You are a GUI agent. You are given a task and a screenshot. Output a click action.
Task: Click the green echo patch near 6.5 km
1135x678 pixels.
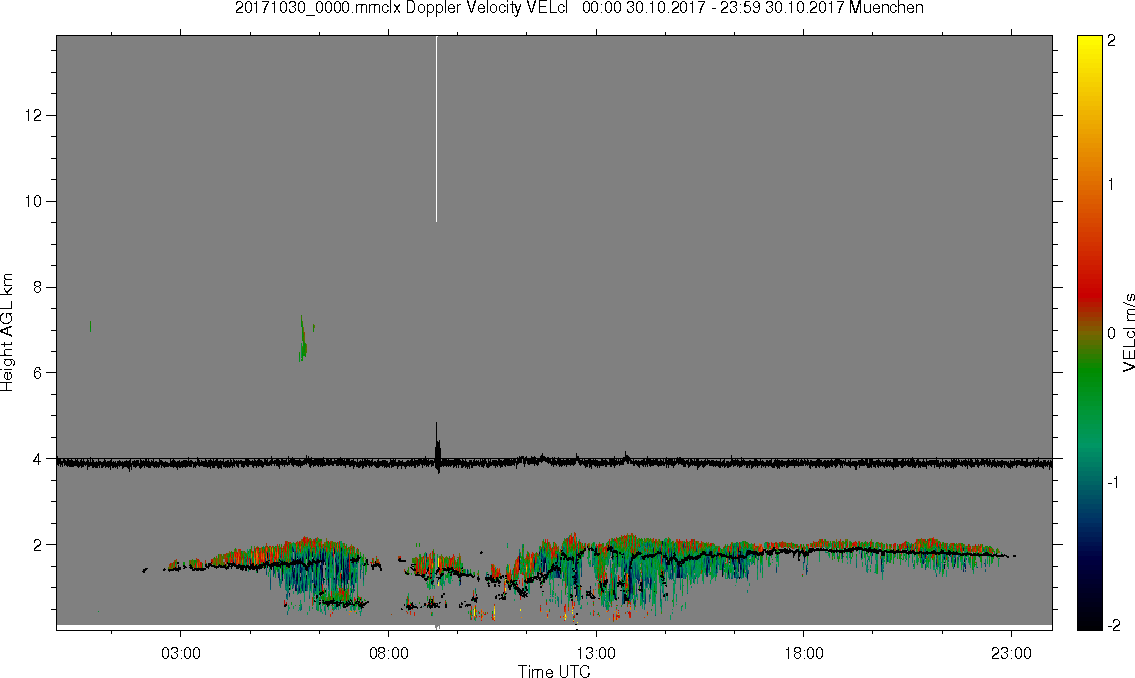pyautogui.click(x=303, y=339)
